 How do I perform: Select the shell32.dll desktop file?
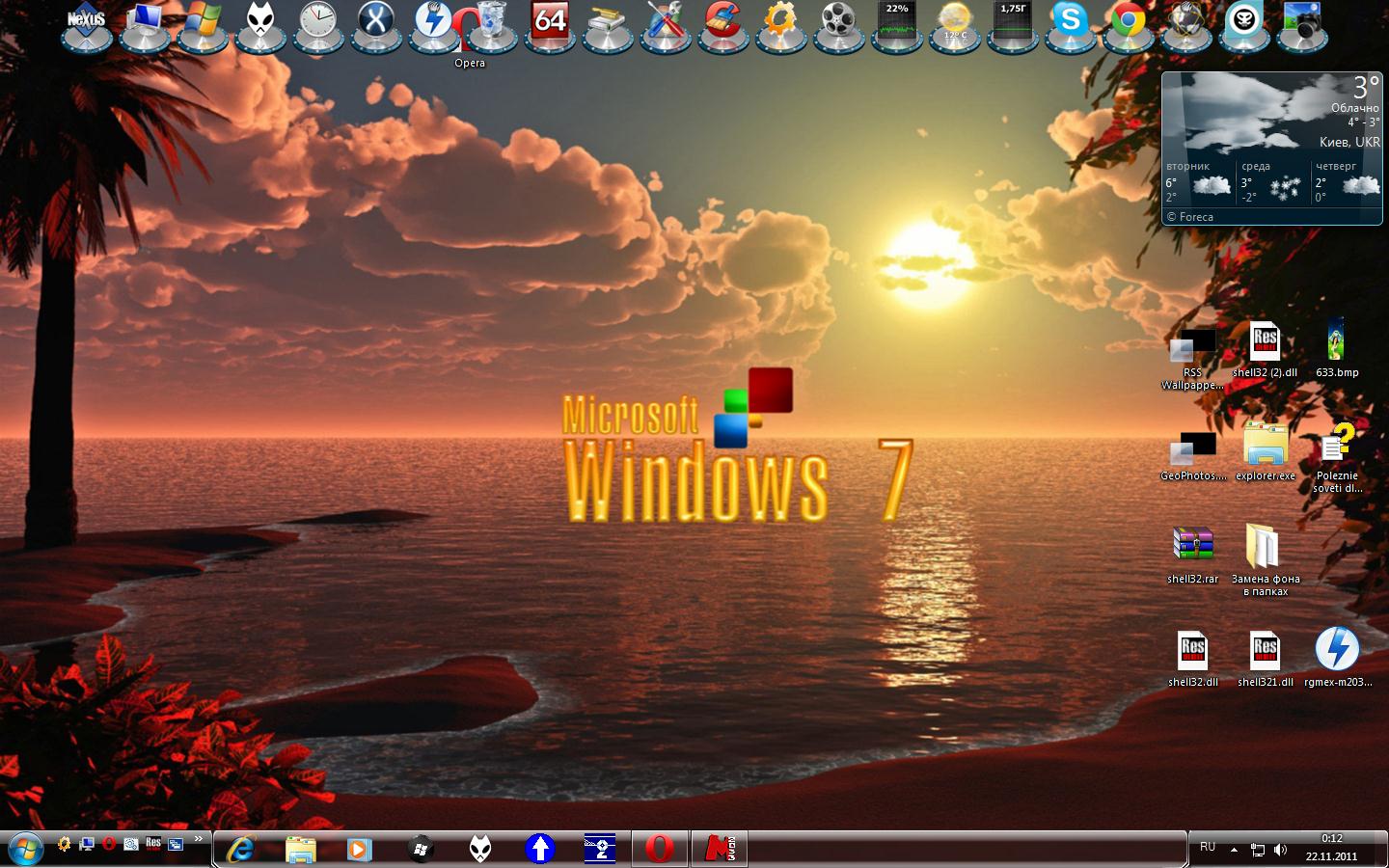(x=1193, y=659)
